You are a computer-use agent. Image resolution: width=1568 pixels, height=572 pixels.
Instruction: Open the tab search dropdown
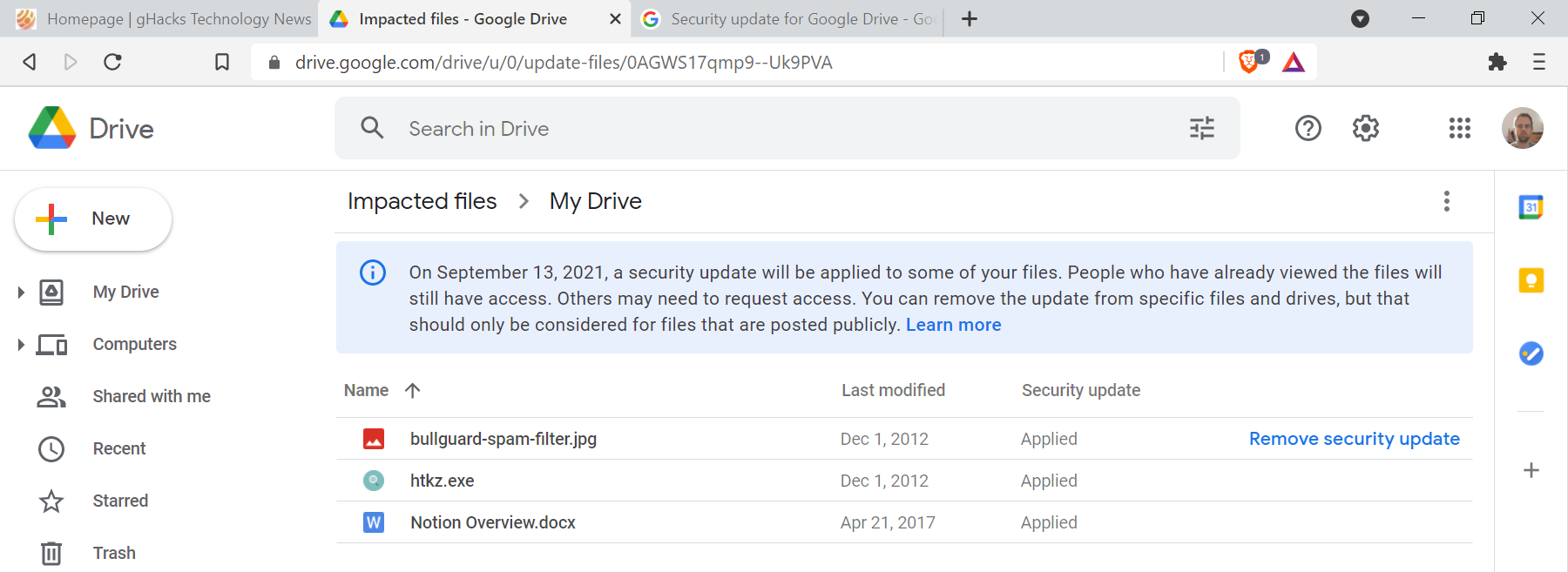pos(1360,18)
